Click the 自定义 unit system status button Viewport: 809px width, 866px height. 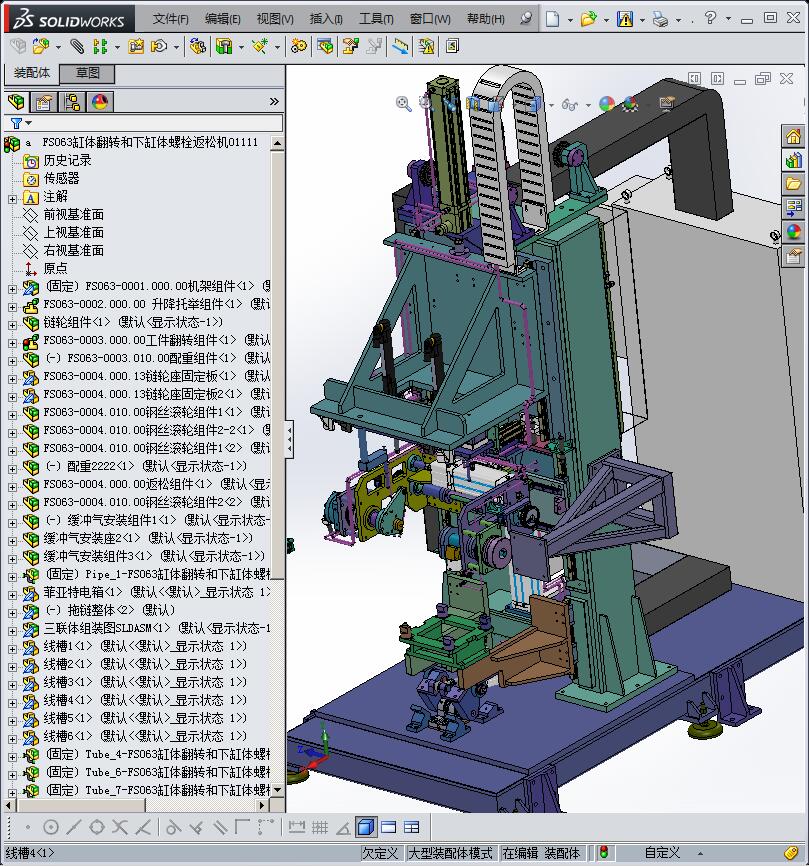(662, 853)
